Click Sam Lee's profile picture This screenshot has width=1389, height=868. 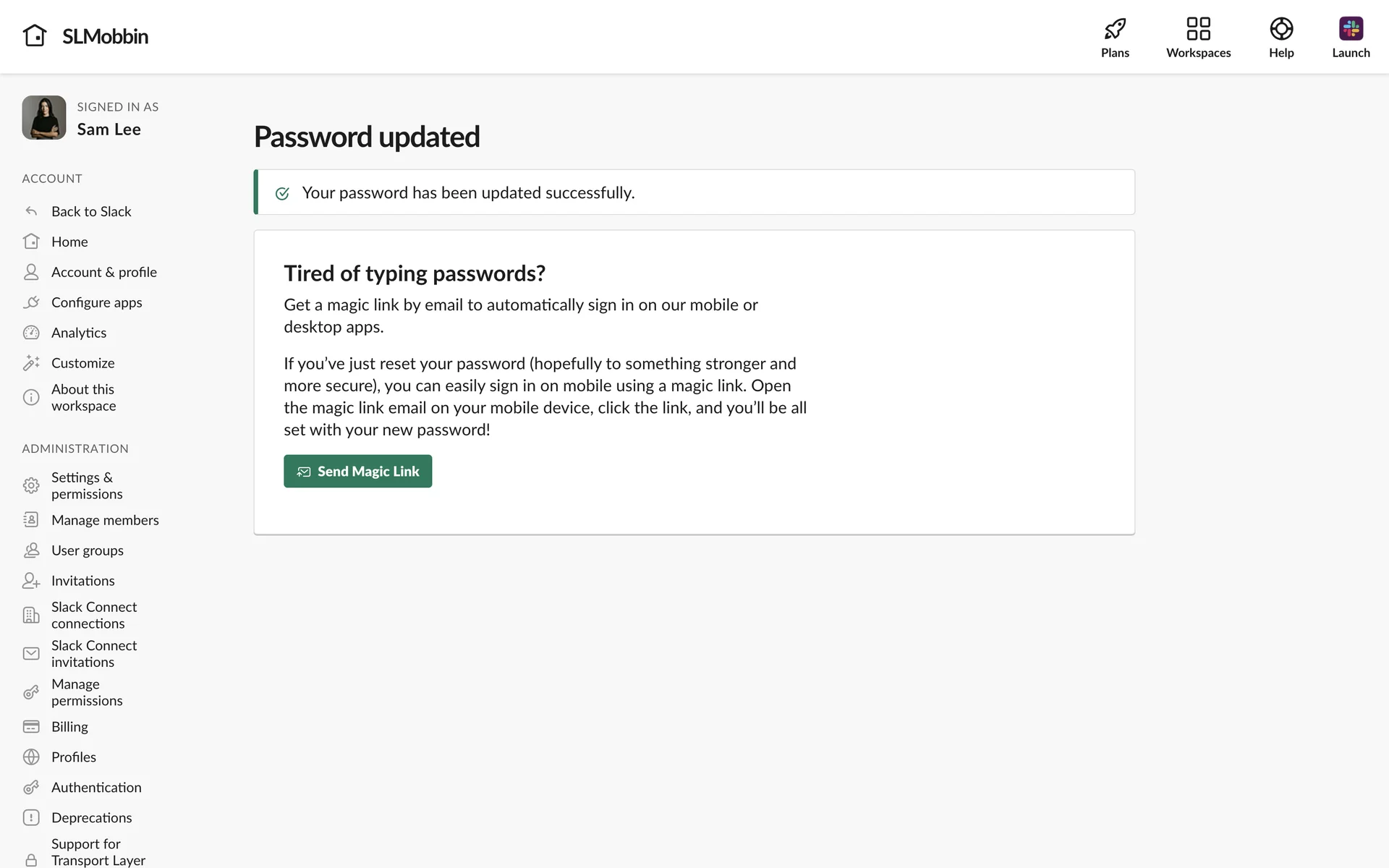tap(44, 118)
